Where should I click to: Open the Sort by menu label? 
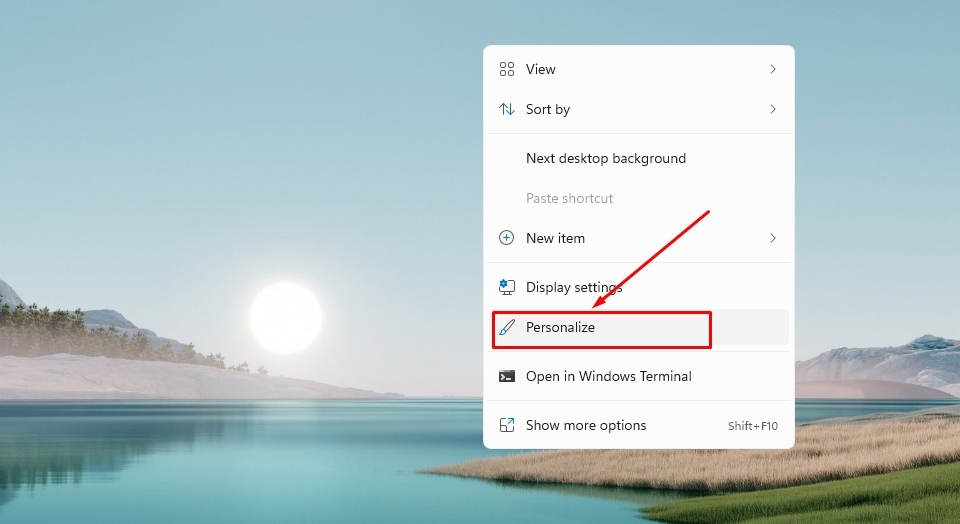(548, 110)
